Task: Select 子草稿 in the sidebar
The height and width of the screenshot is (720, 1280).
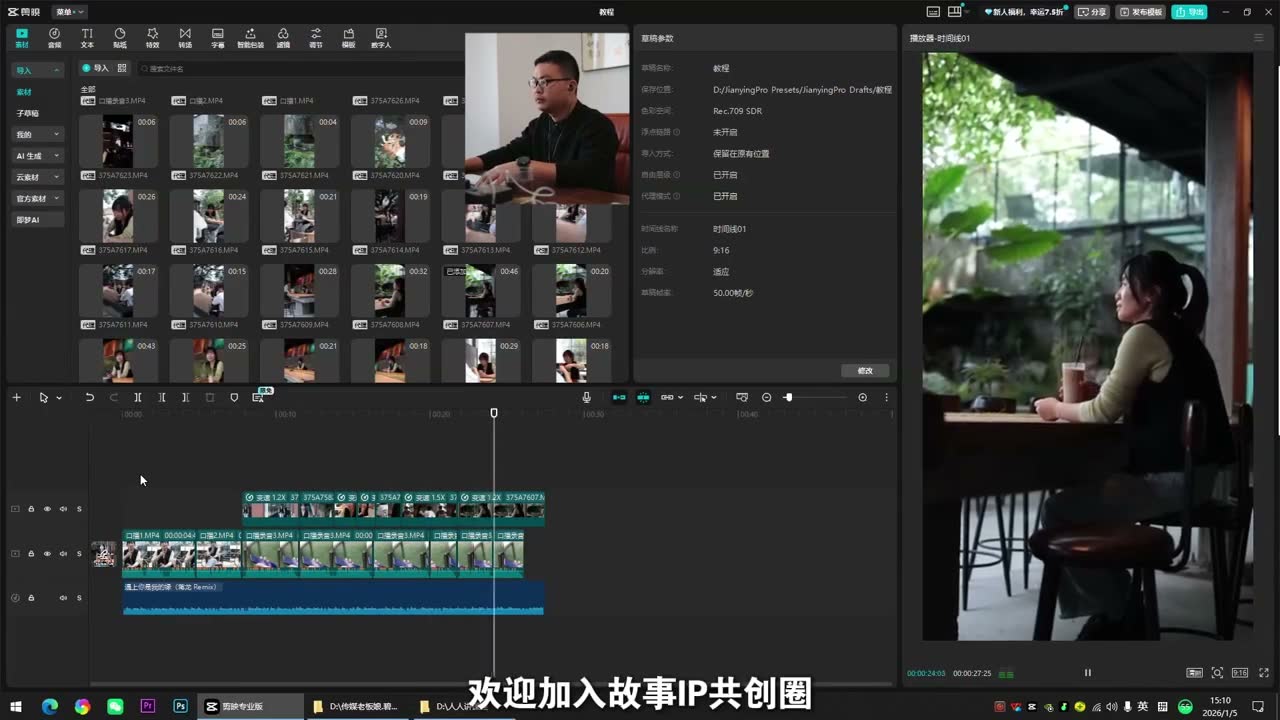Action: 27,113
